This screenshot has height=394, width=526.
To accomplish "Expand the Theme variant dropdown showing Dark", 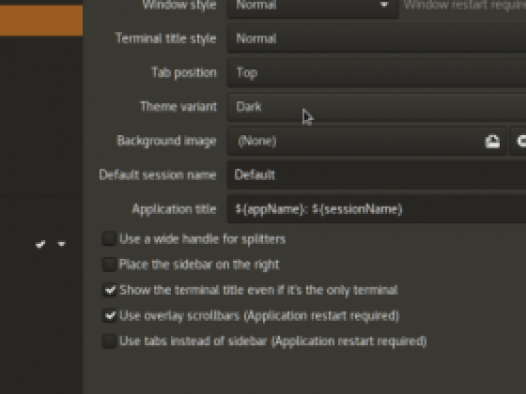I will (x=377, y=107).
